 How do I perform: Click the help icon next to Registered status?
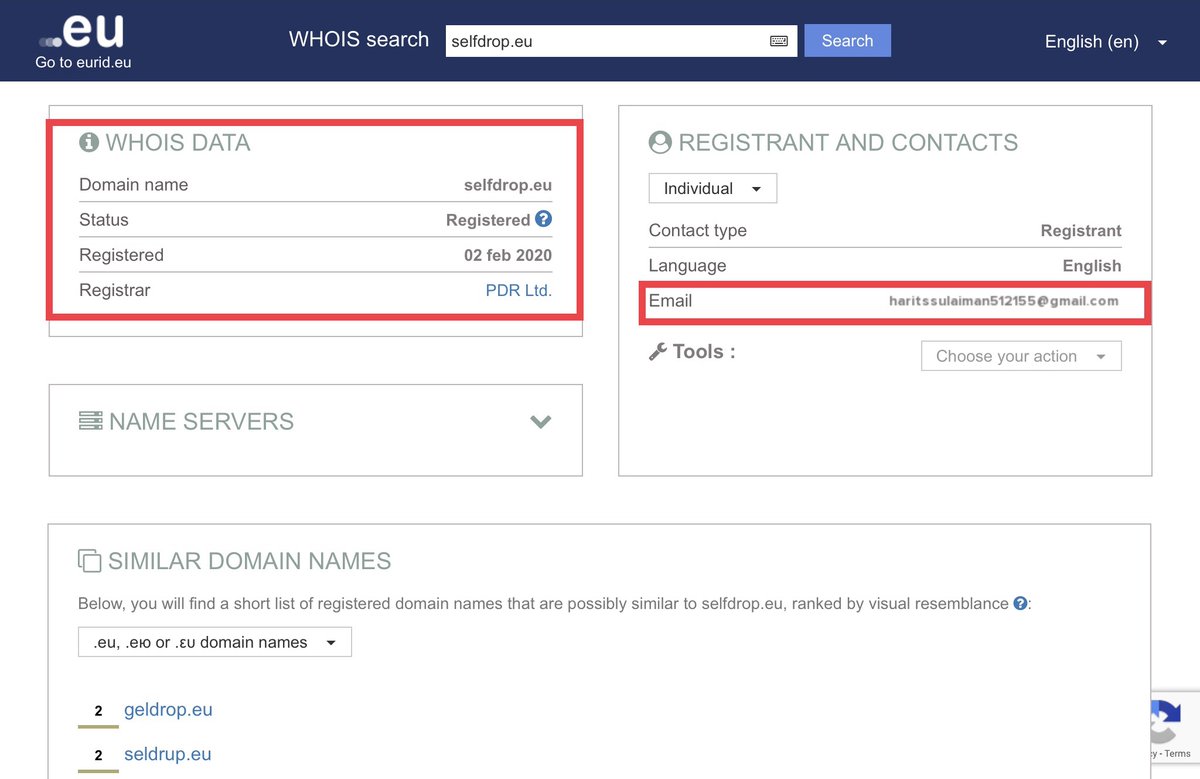coord(543,219)
